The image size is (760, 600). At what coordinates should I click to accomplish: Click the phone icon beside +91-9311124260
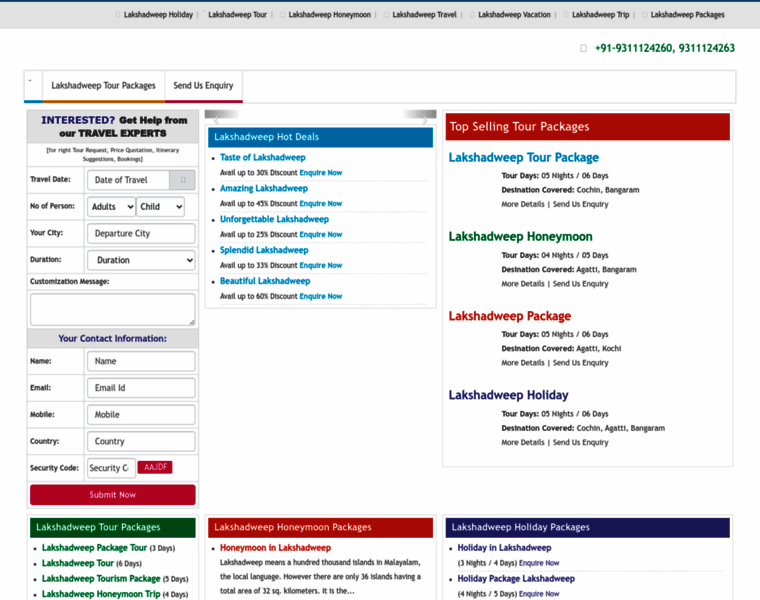pos(584,48)
